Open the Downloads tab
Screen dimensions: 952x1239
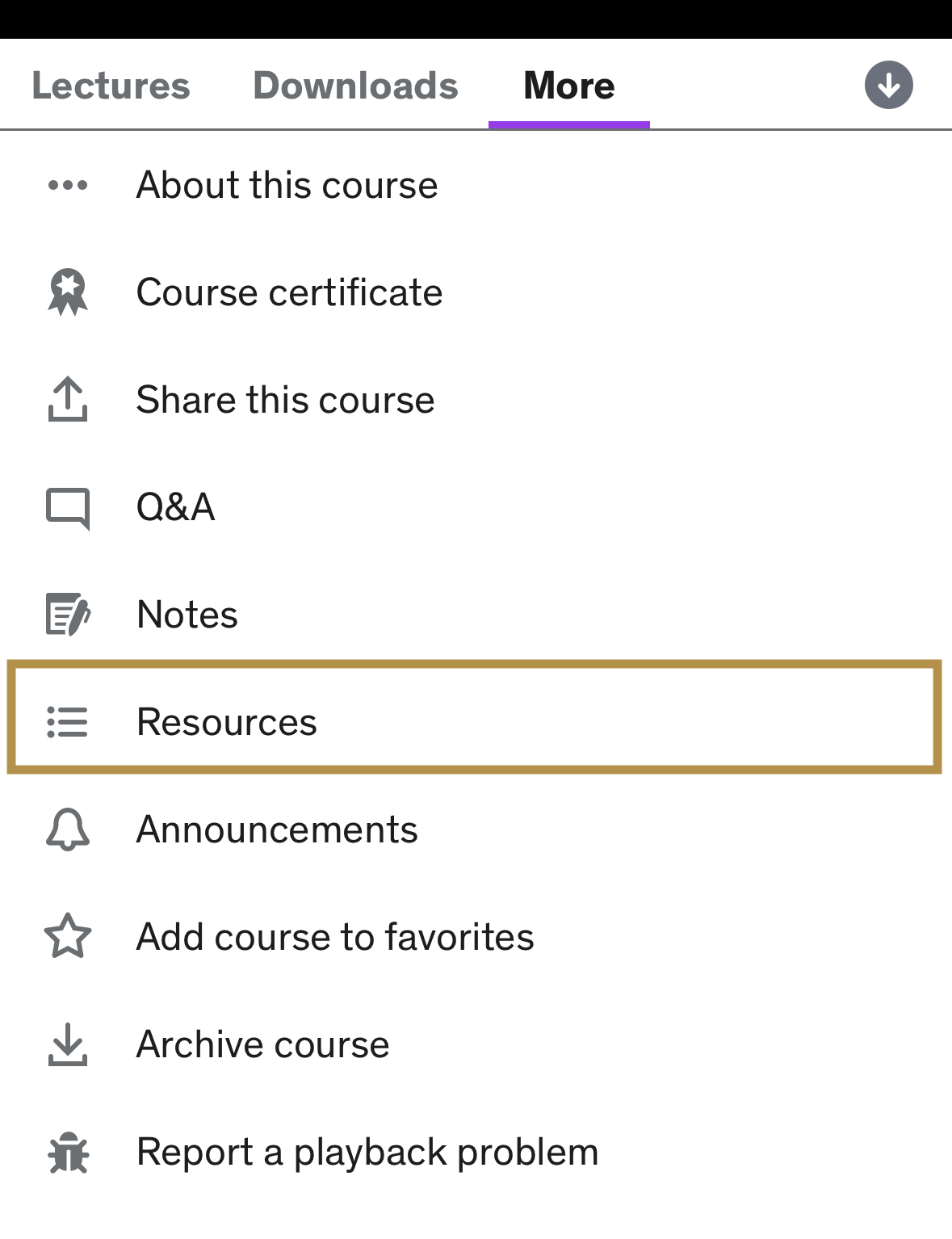point(355,86)
